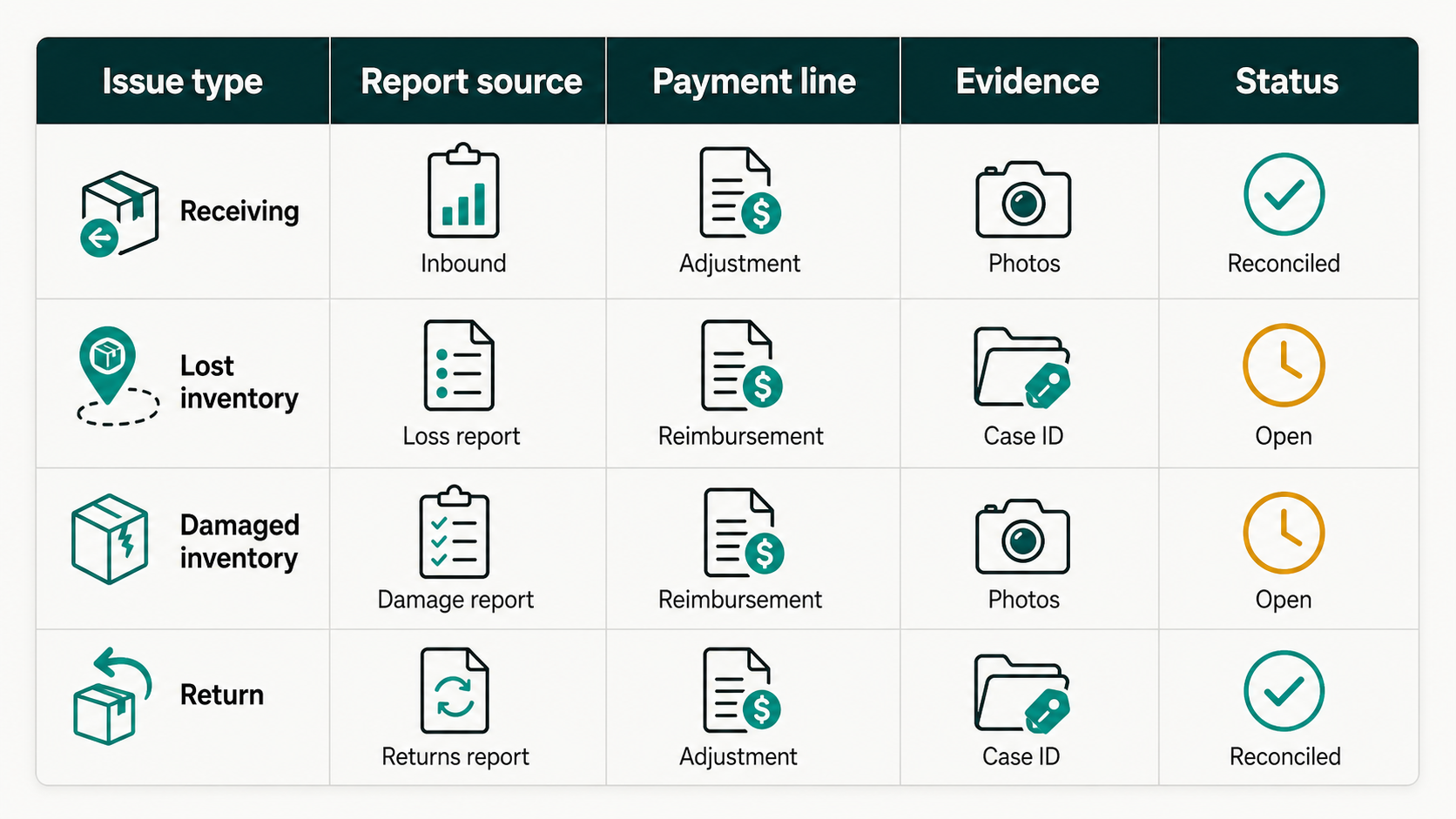Click the Damage report text
The height and width of the screenshot is (819, 1456).
point(455,600)
